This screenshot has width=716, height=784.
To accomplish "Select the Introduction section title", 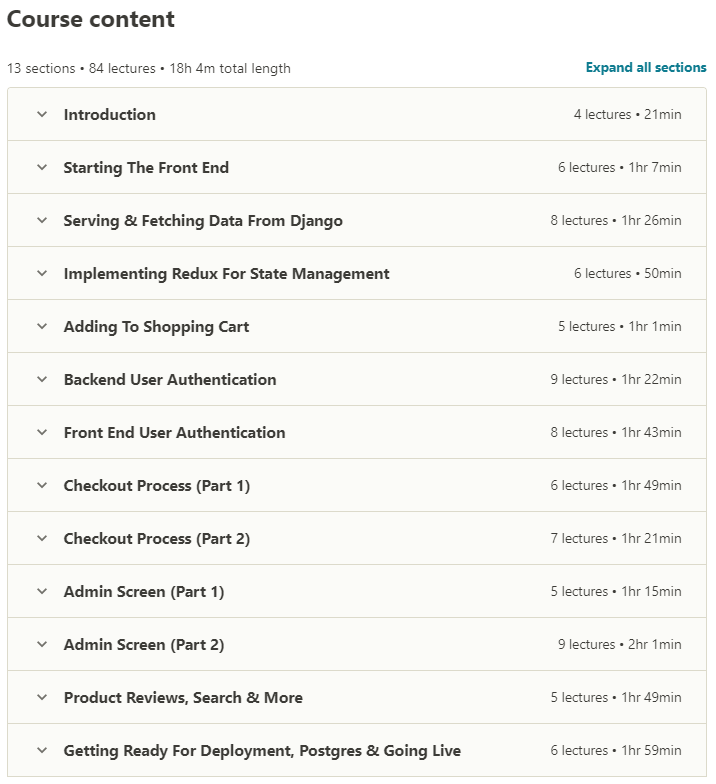I will (x=110, y=115).
